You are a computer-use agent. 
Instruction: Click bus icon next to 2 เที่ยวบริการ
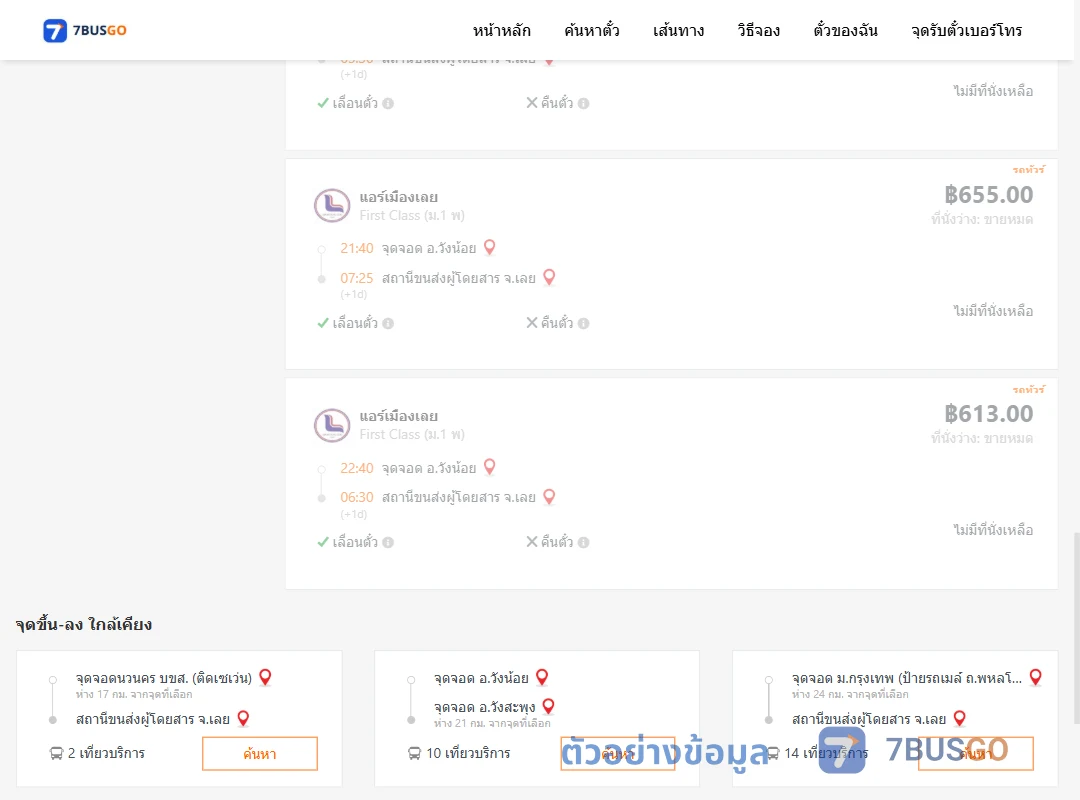click(56, 753)
